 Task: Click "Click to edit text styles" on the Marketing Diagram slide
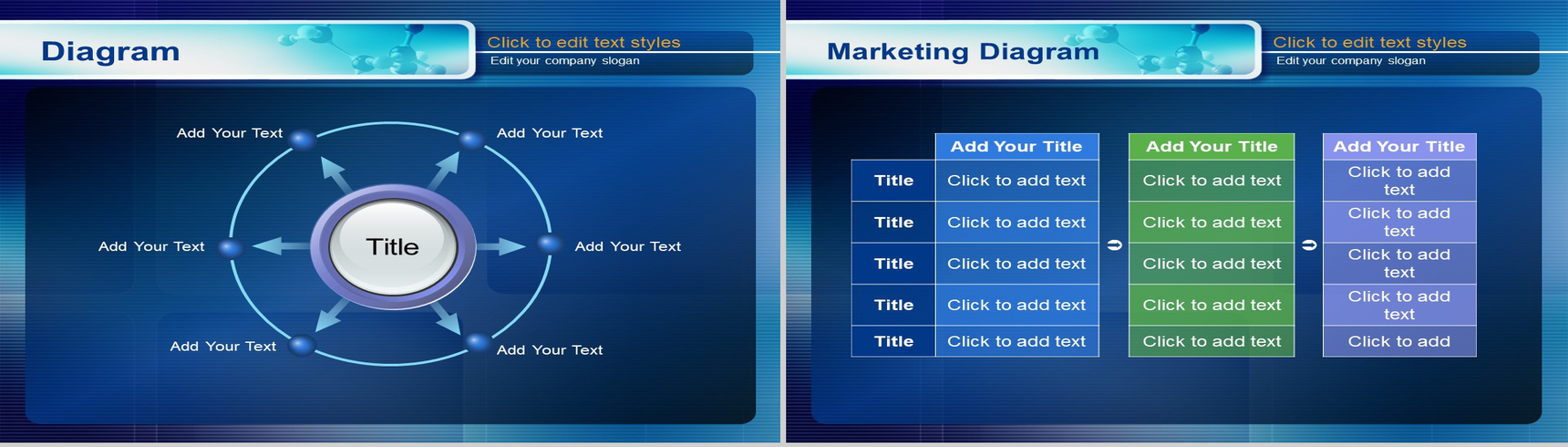pos(1369,42)
